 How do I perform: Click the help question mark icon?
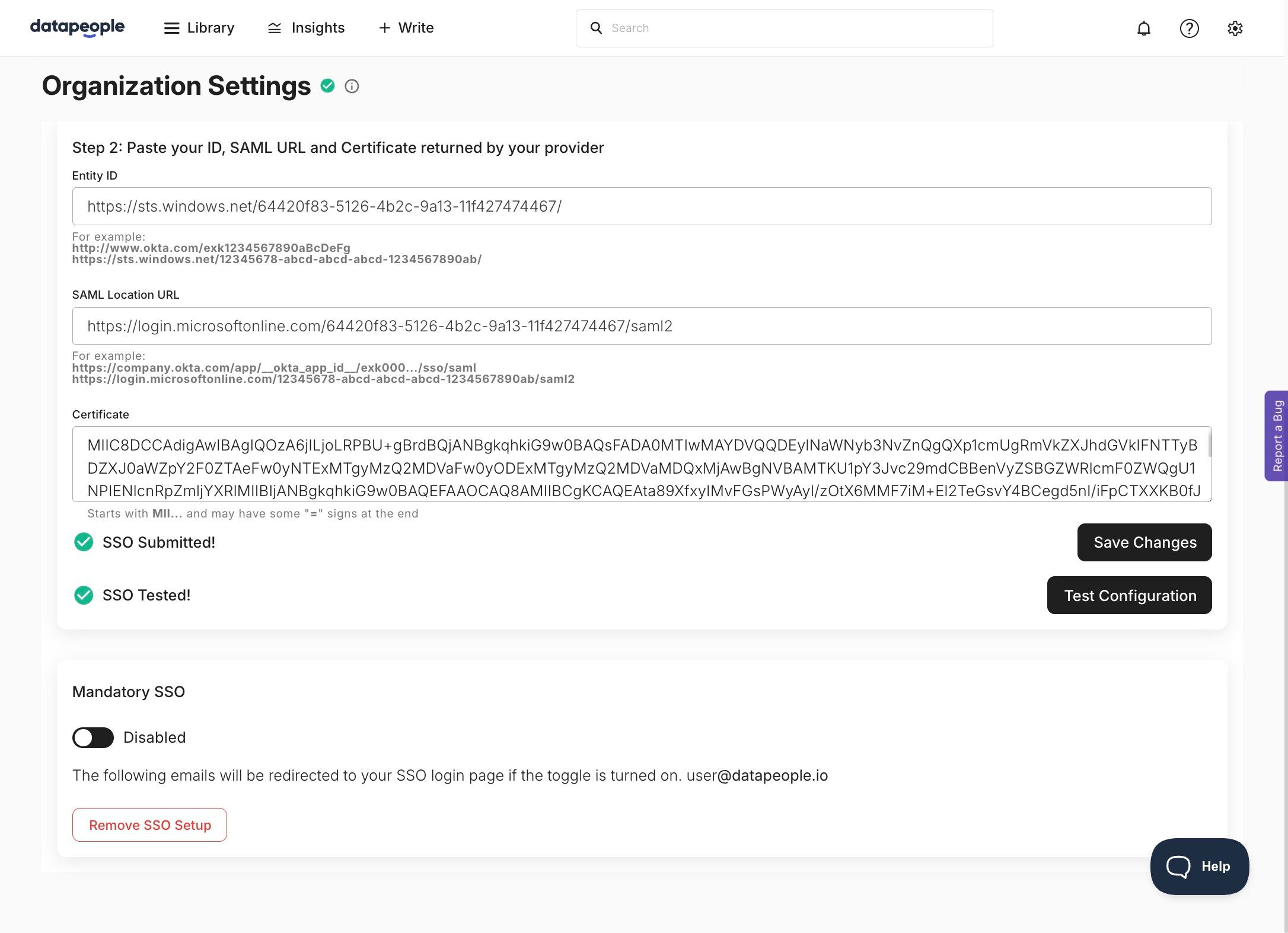pos(1189,28)
